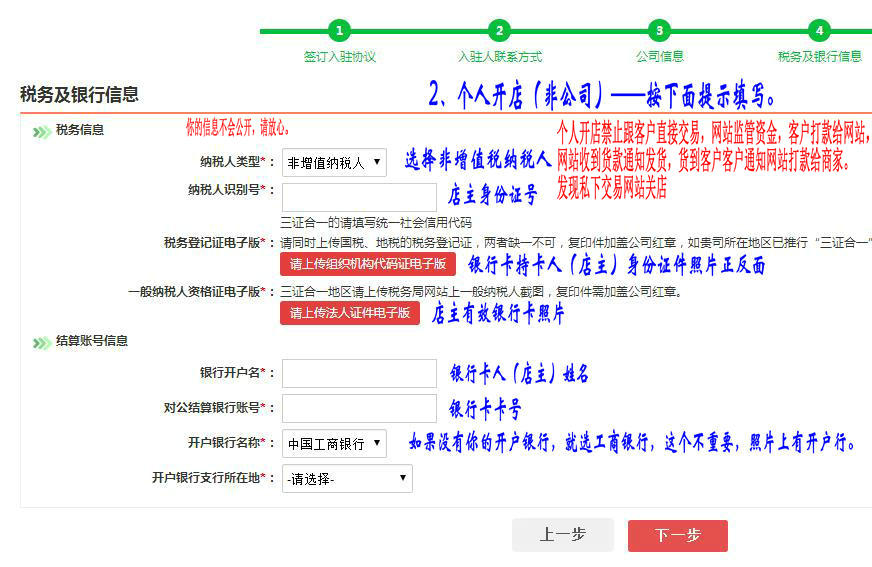
Task: Click the step 1 circle icon
Action: 340,31
